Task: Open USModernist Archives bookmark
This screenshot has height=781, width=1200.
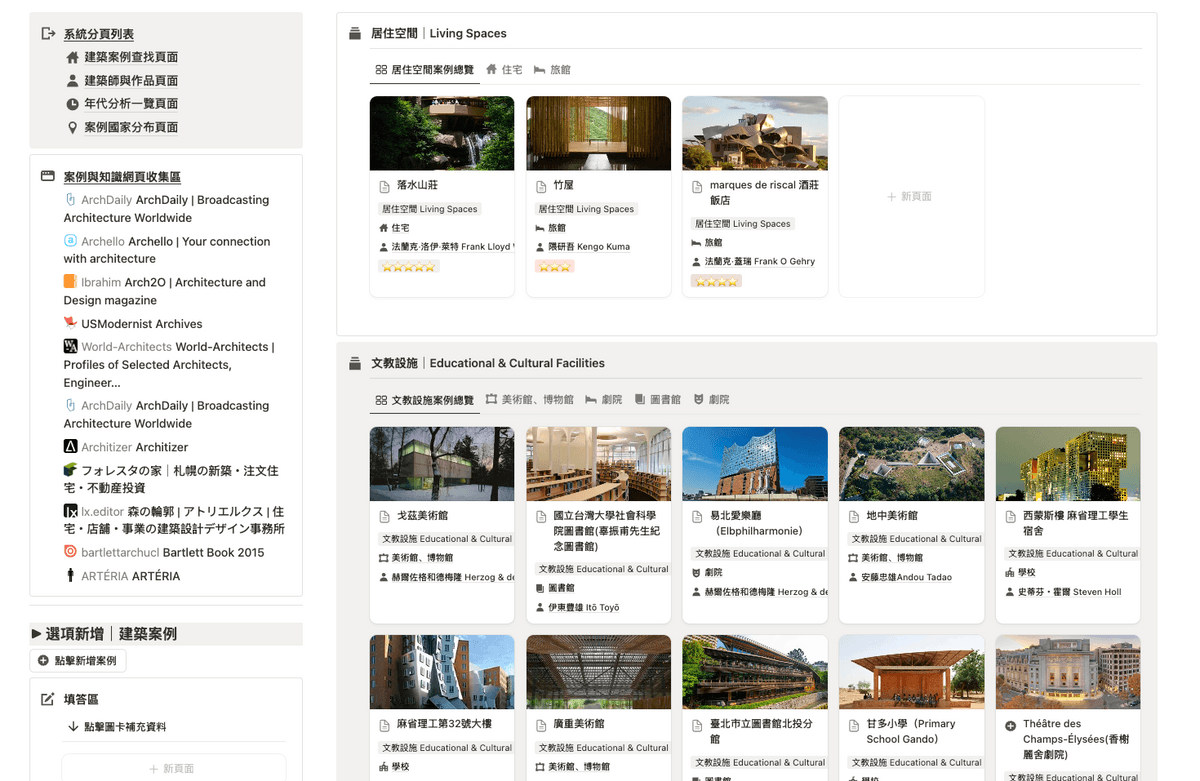Action: click(x=142, y=324)
